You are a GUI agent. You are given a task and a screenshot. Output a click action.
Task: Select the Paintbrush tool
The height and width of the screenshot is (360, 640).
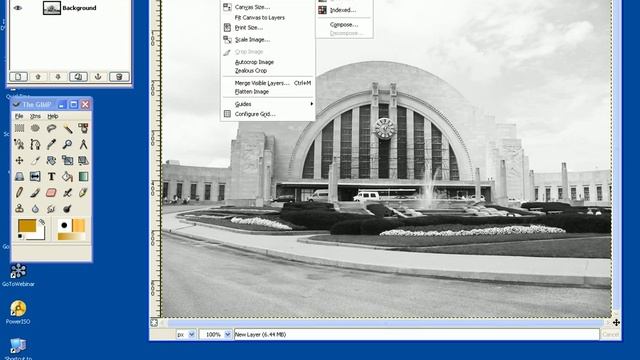click(x=35, y=192)
